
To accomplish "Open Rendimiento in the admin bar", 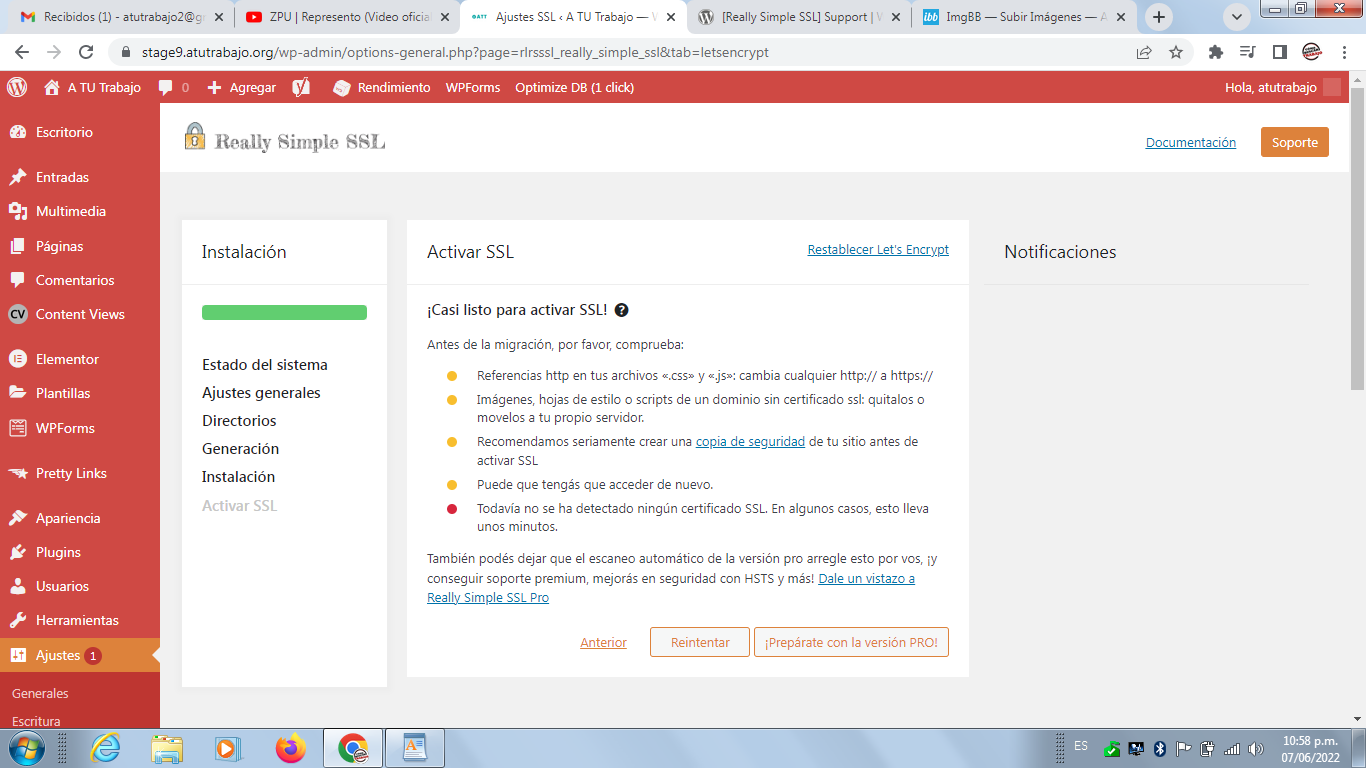I will tap(381, 87).
